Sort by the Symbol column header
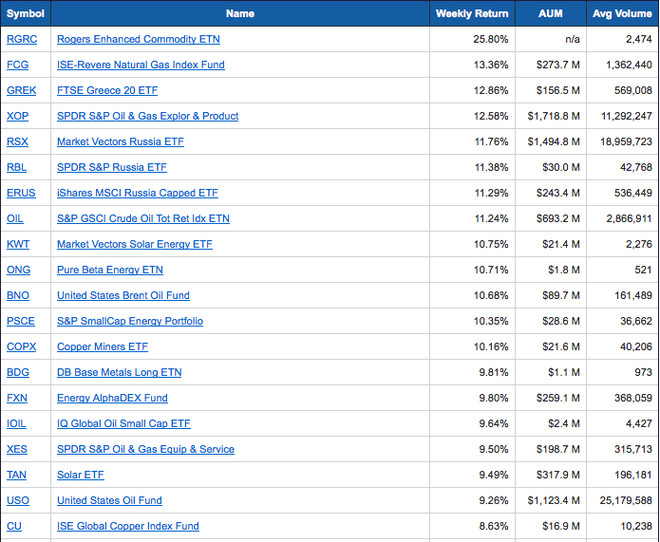Viewport: 660px width, 542px height. 26,14
